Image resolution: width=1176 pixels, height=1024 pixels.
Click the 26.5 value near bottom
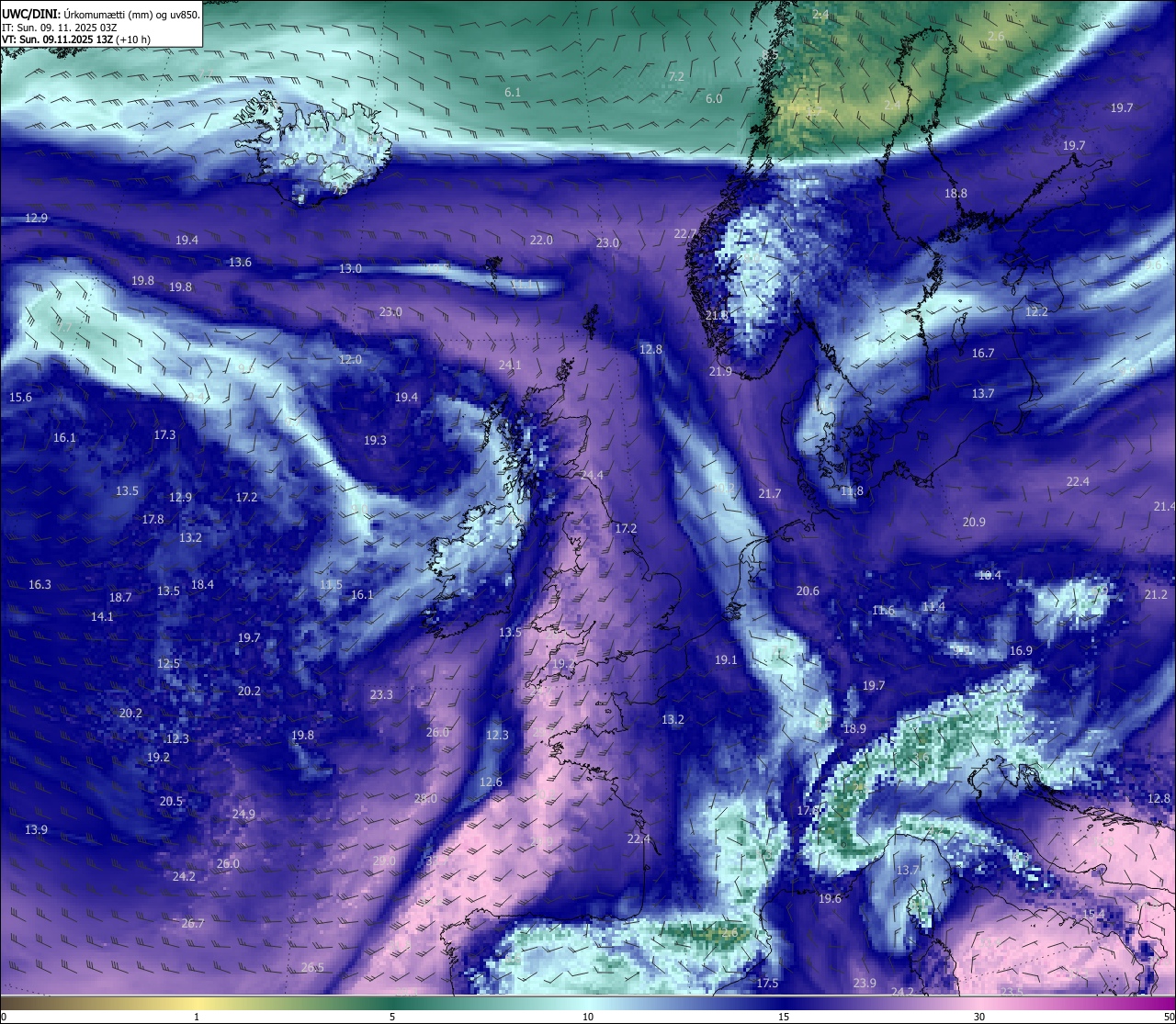(x=312, y=968)
